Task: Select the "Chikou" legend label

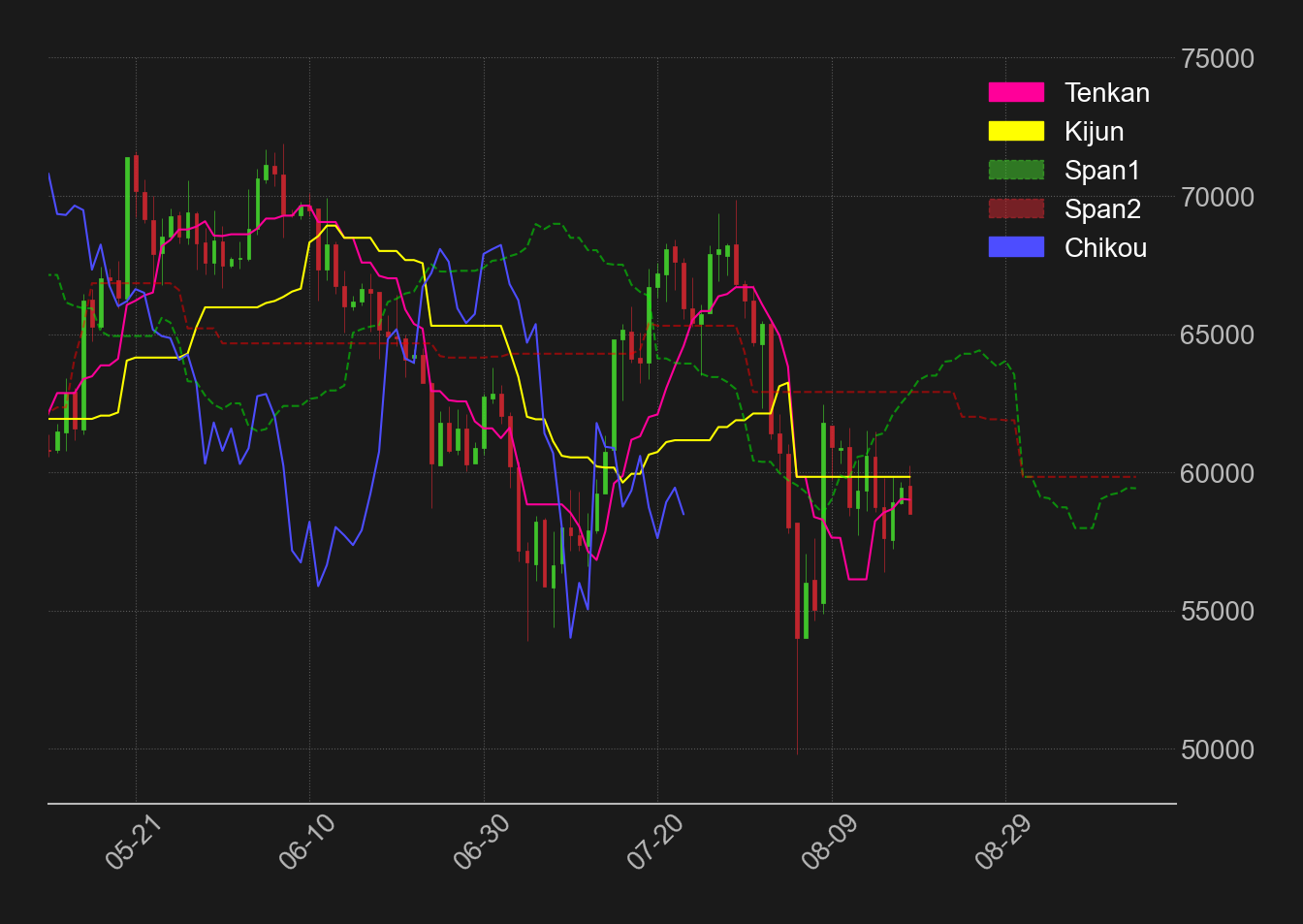Action: tap(1106, 247)
